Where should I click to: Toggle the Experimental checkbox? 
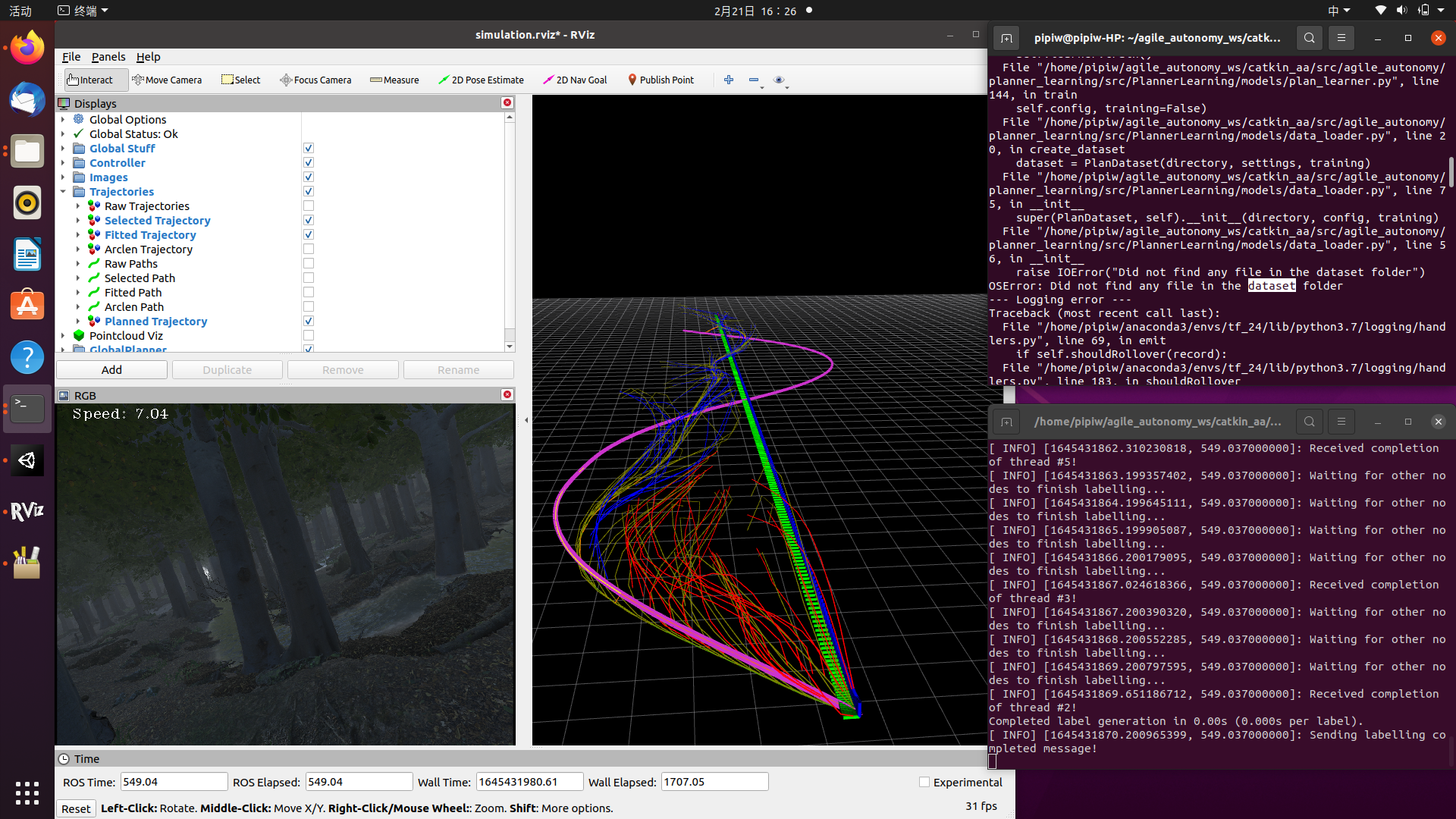click(924, 782)
